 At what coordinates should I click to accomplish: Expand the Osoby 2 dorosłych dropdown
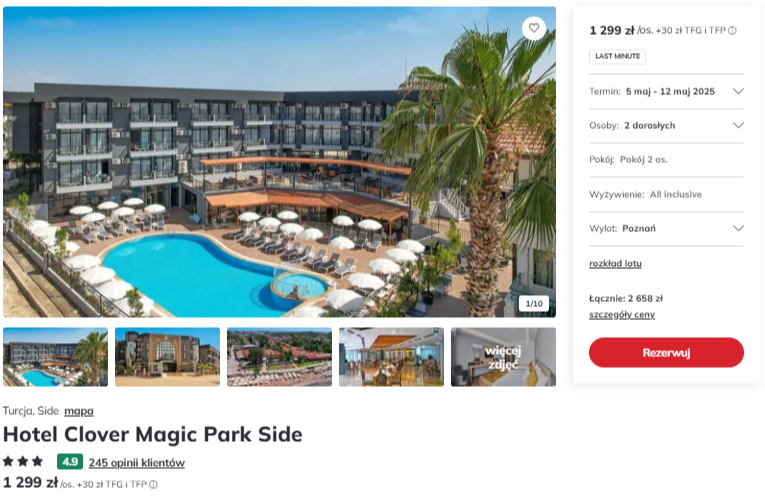[666, 125]
